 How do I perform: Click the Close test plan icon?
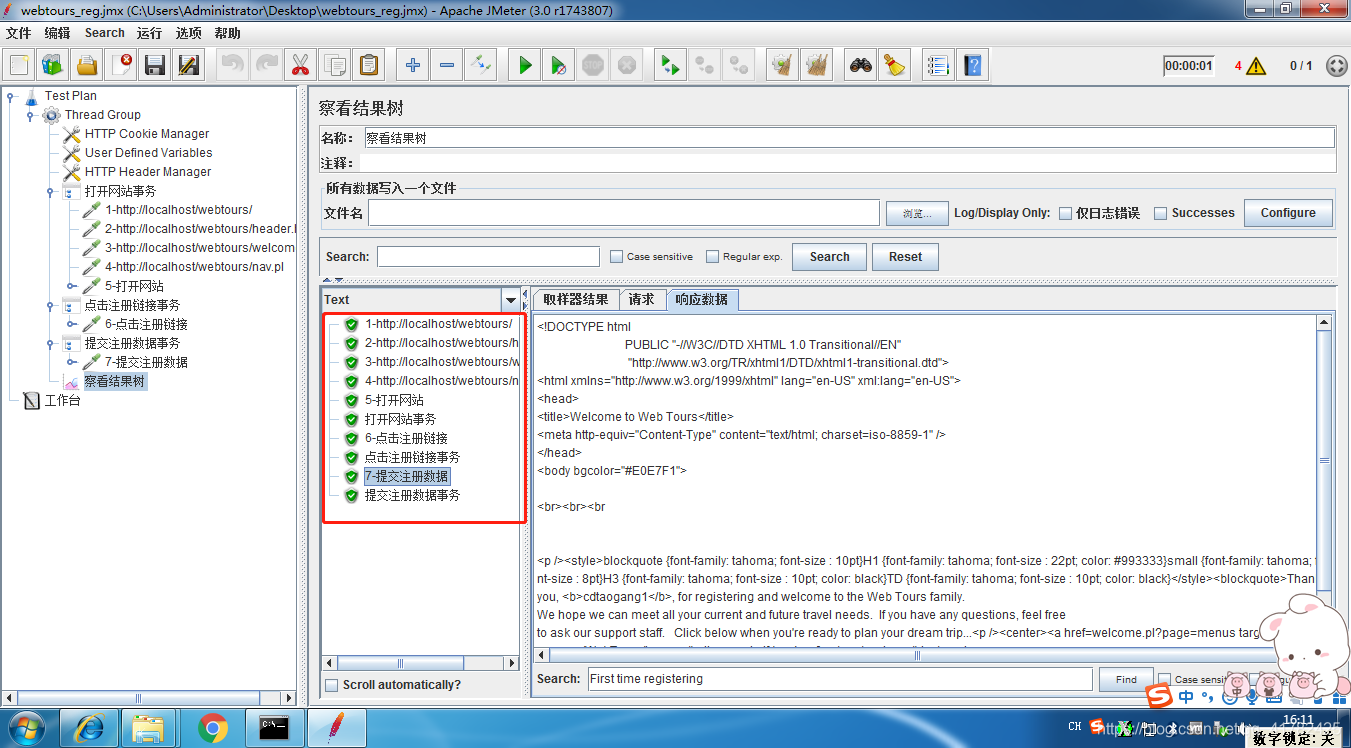click(121, 66)
